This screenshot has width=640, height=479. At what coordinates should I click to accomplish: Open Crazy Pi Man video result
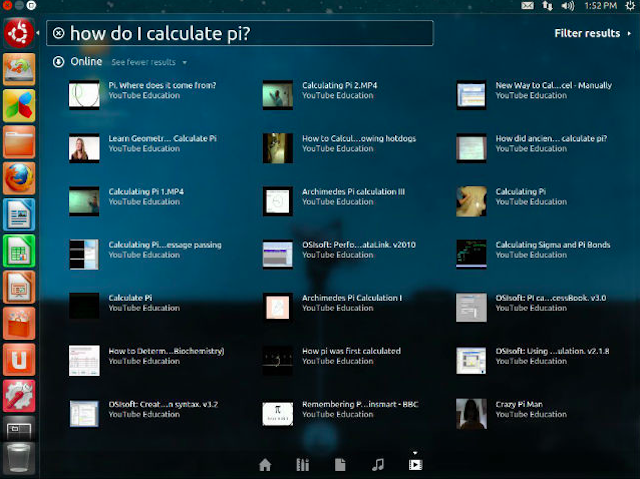[519, 404]
